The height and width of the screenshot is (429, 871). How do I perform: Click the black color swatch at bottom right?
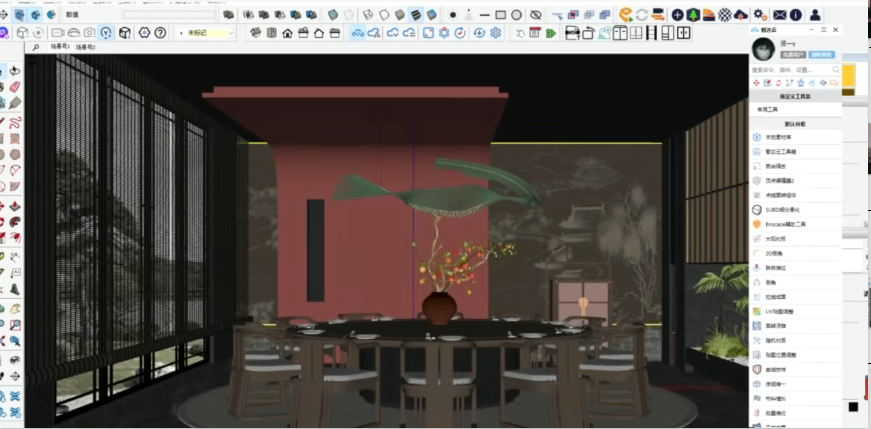coord(853,407)
